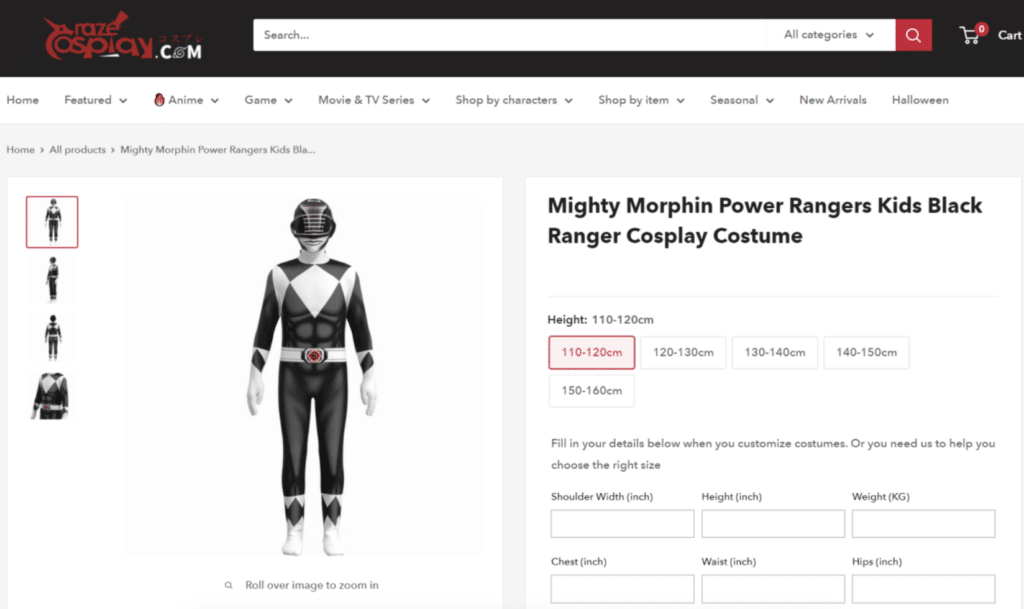Select the side view thumbnail
Image resolution: width=1024 pixels, height=609 pixels.
click(x=52, y=279)
